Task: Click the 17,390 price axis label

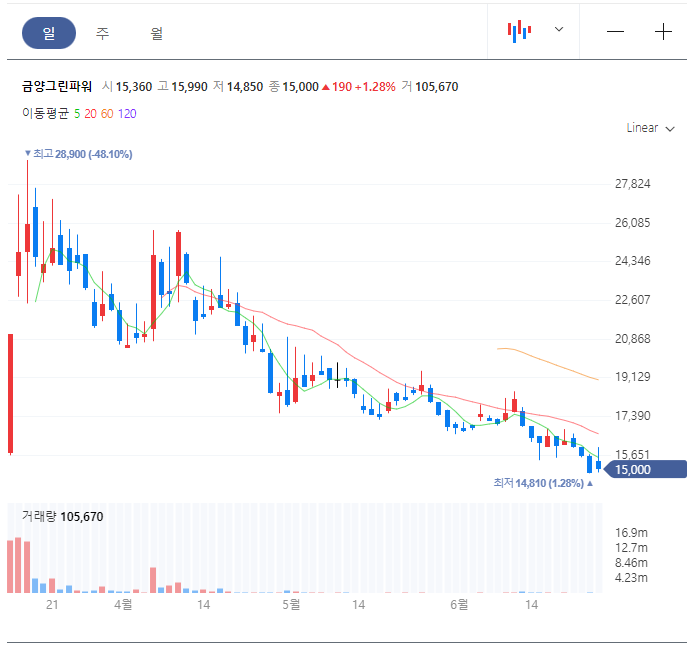Action: coord(633,416)
